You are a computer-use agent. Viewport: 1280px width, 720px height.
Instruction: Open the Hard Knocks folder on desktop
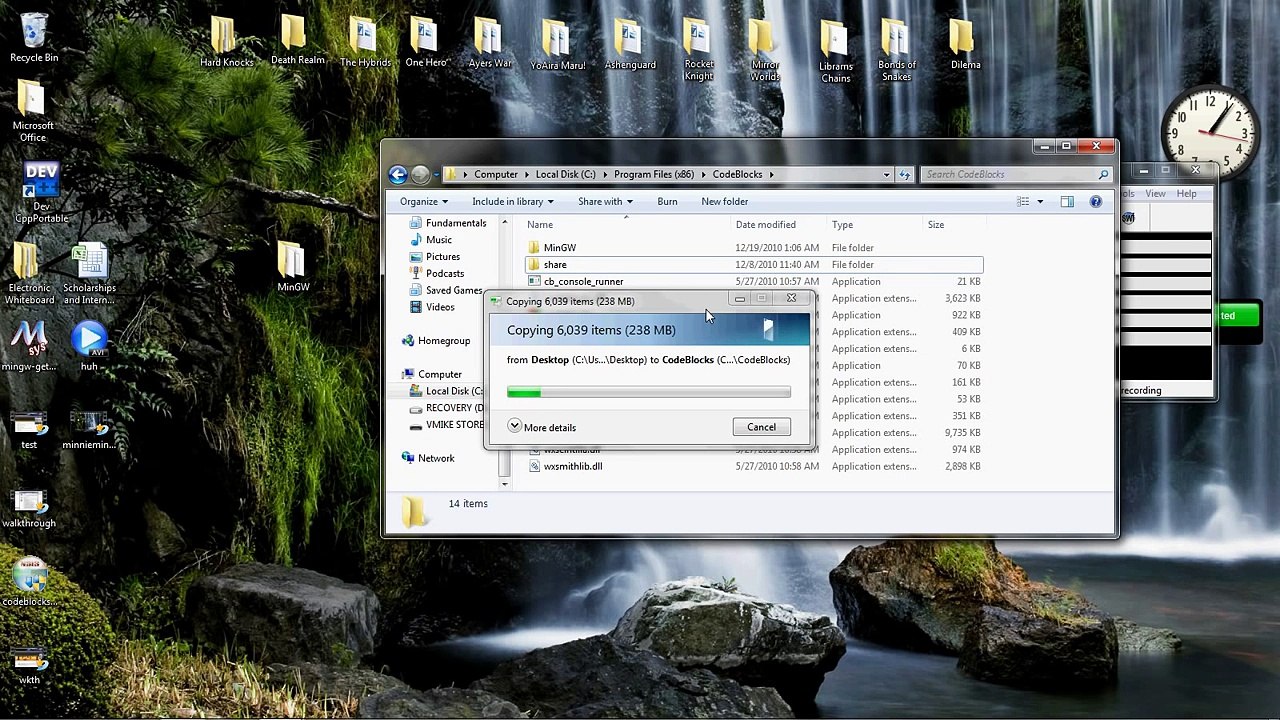[226, 43]
